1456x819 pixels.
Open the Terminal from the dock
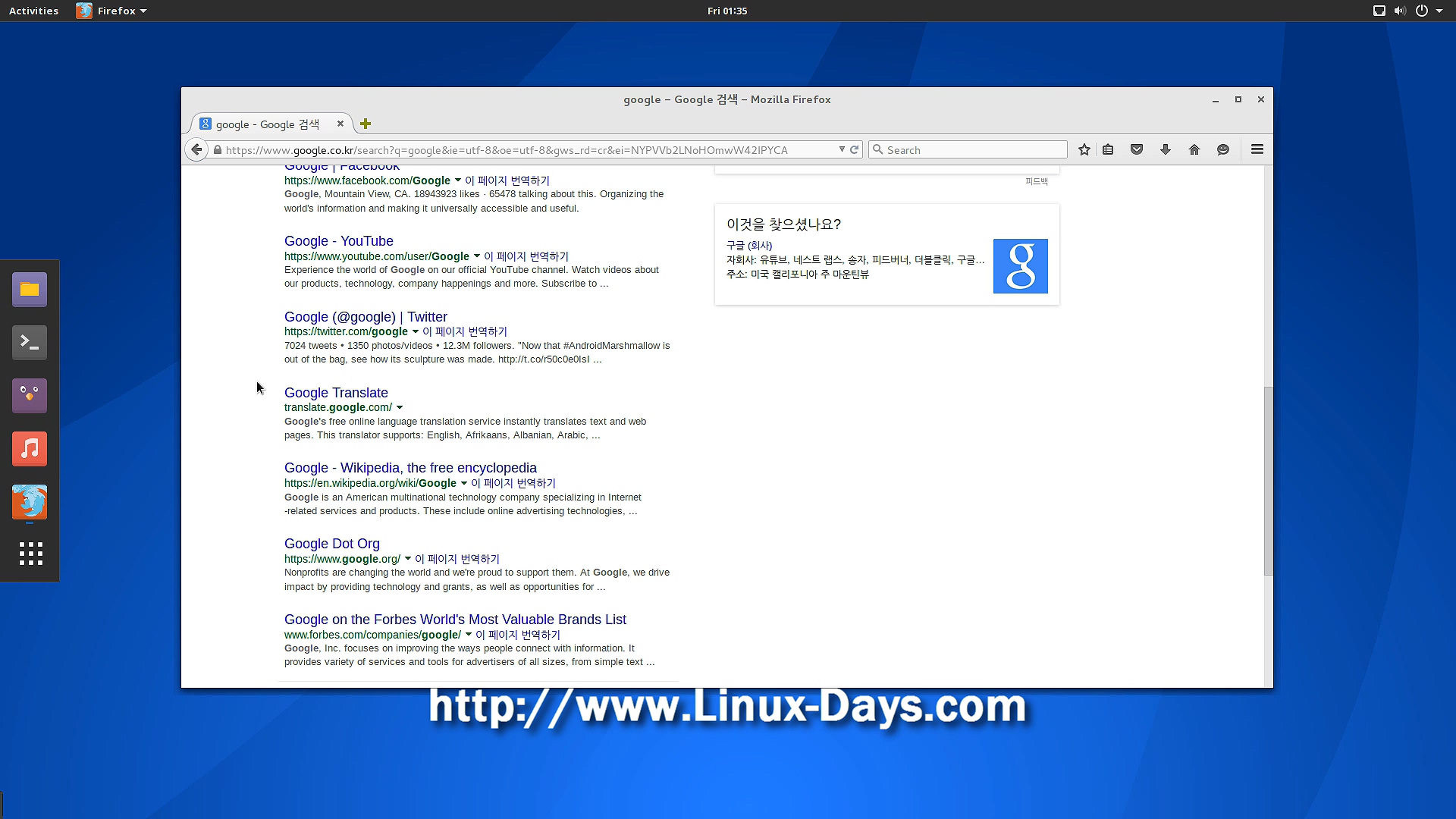(x=30, y=343)
